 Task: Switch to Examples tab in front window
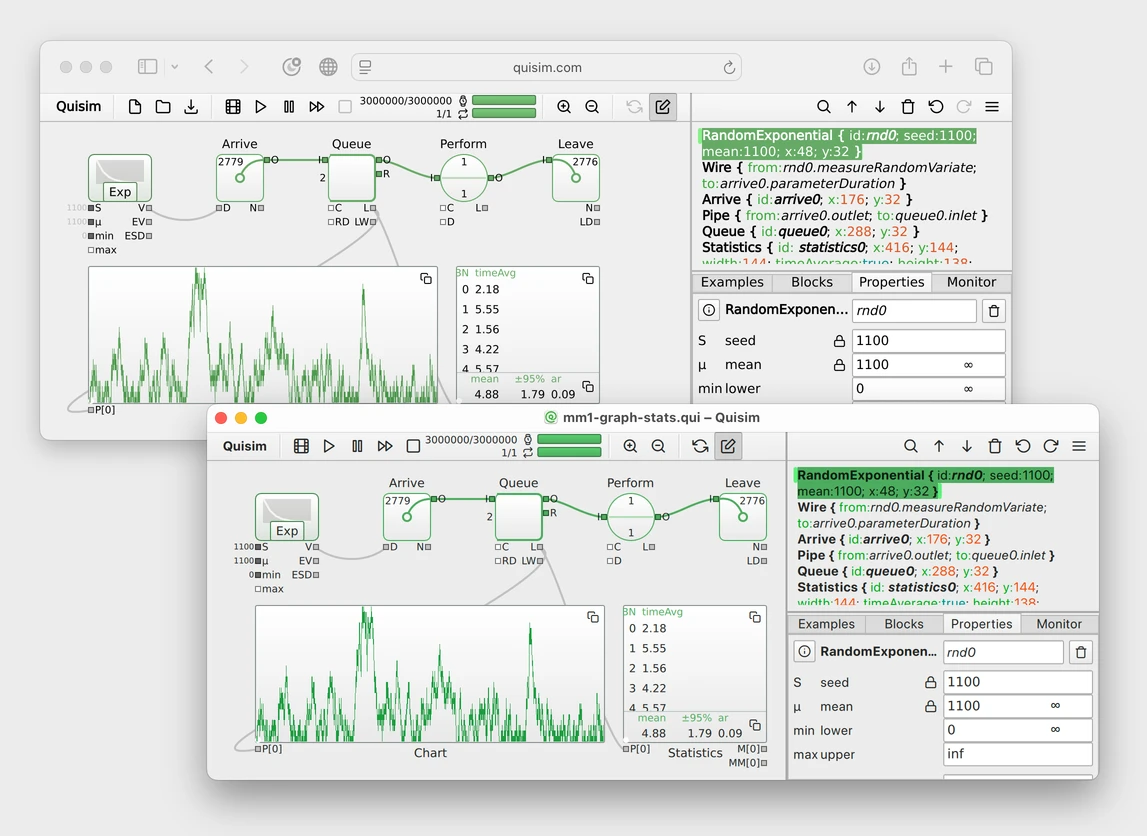pos(826,624)
